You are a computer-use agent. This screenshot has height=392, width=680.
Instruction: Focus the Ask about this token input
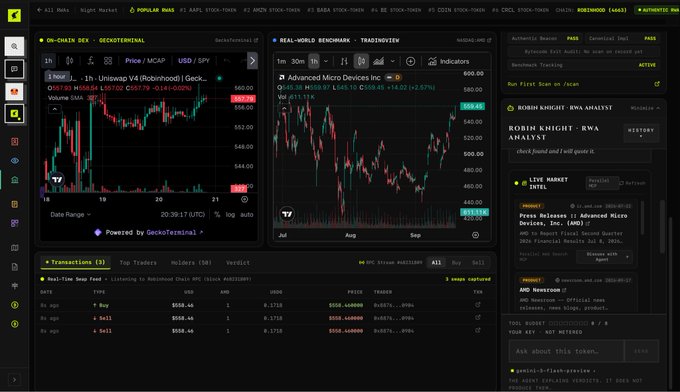[x=566, y=351]
